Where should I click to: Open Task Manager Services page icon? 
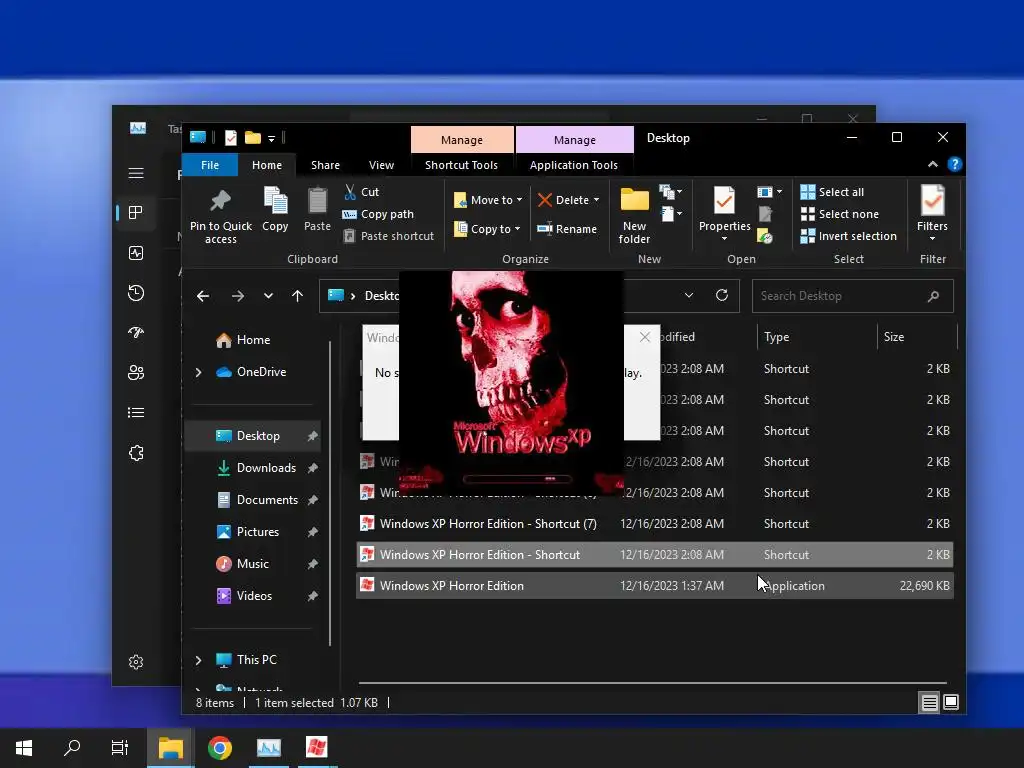point(136,453)
